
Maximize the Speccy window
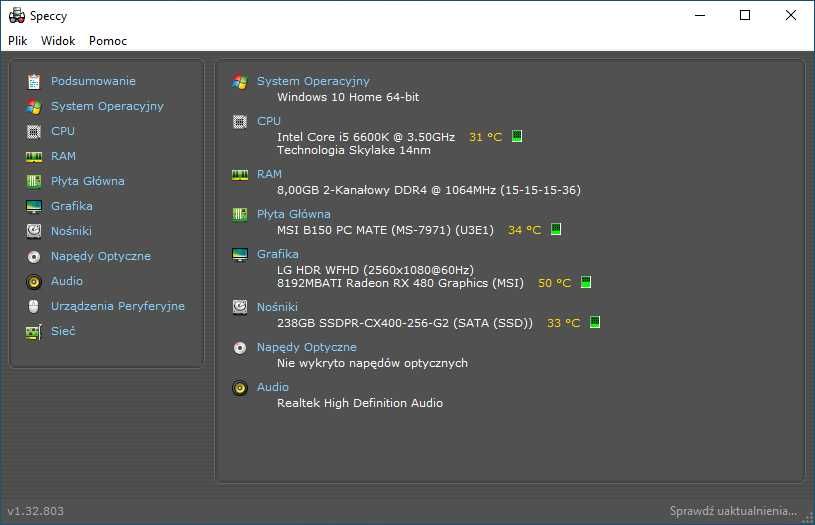click(745, 16)
